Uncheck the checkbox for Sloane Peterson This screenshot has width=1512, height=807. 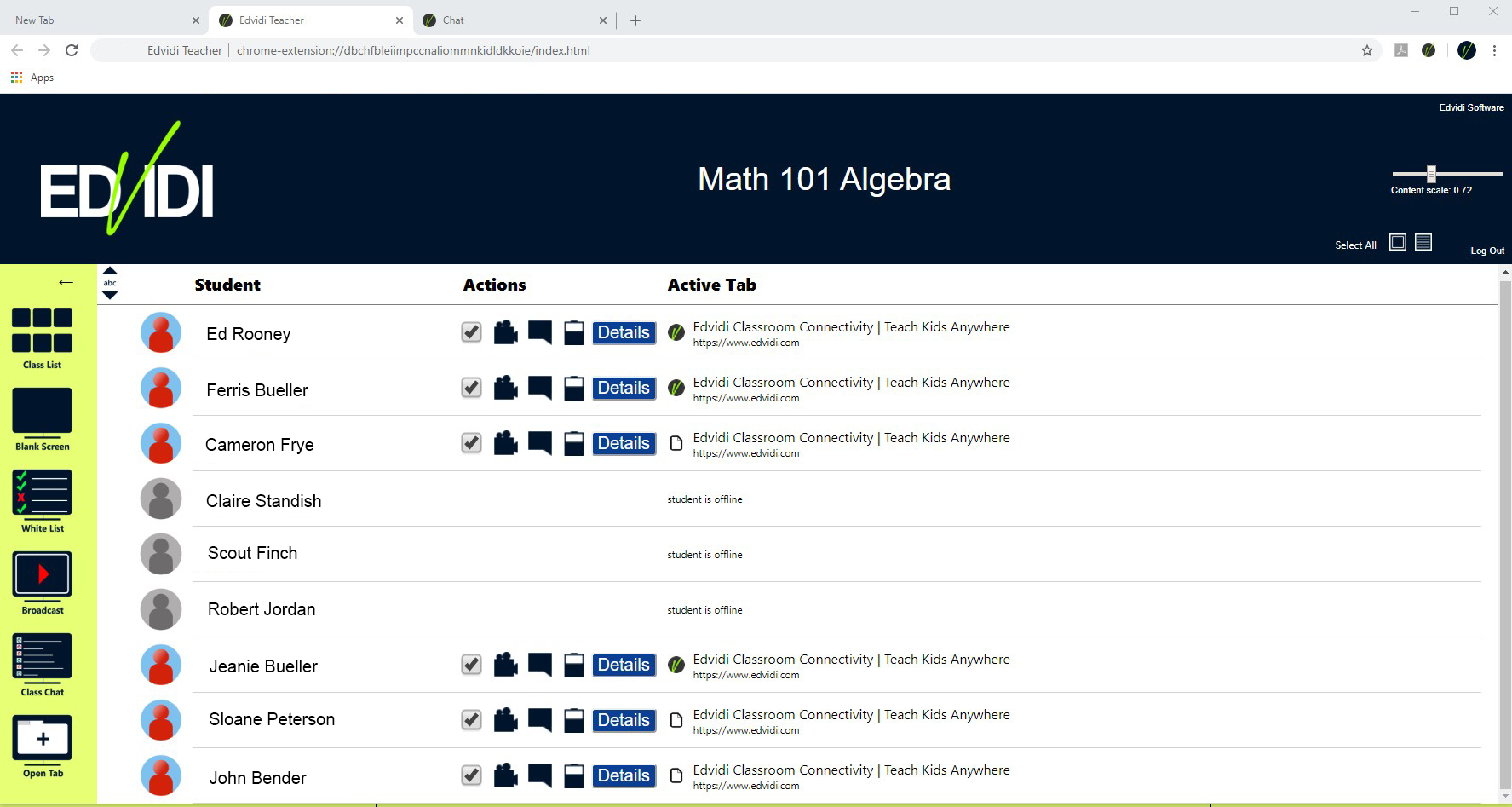[x=471, y=720]
